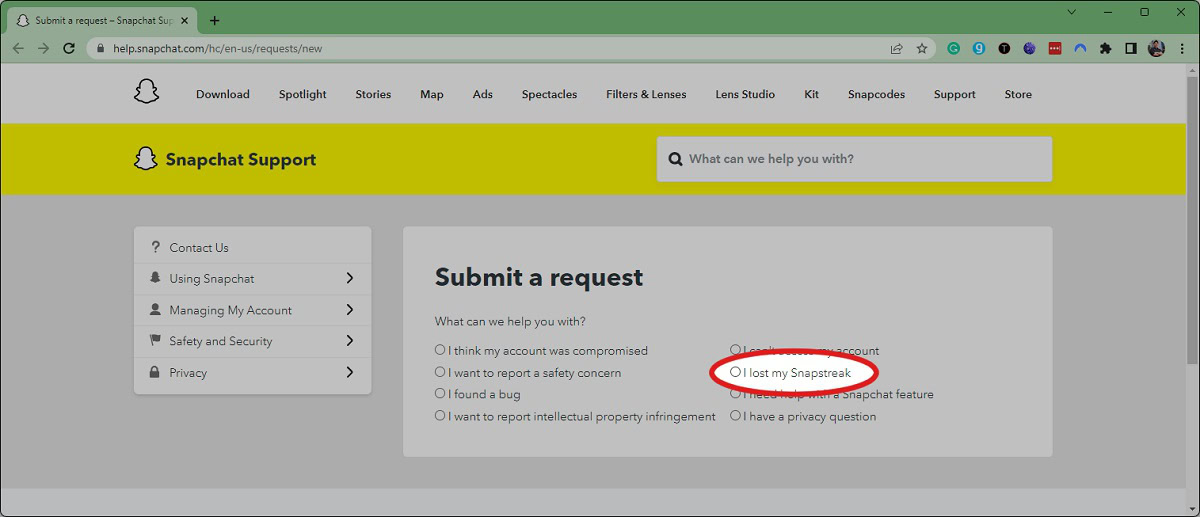The width and height of the screenshot is (1200, 517).
Task: Click the browser forward arrow
Action: (x=43, y=48)
